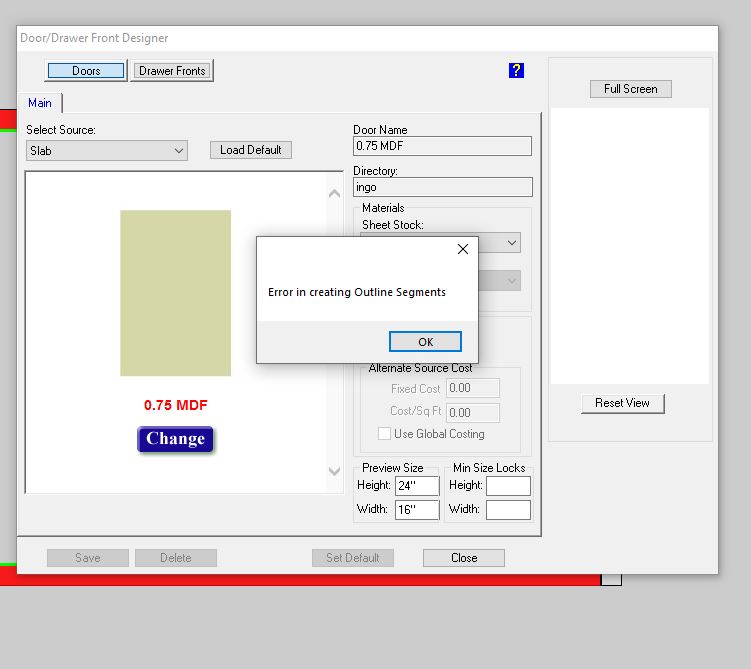Click the blue Change button
This screenshot has width=751, height=669.
175,439
